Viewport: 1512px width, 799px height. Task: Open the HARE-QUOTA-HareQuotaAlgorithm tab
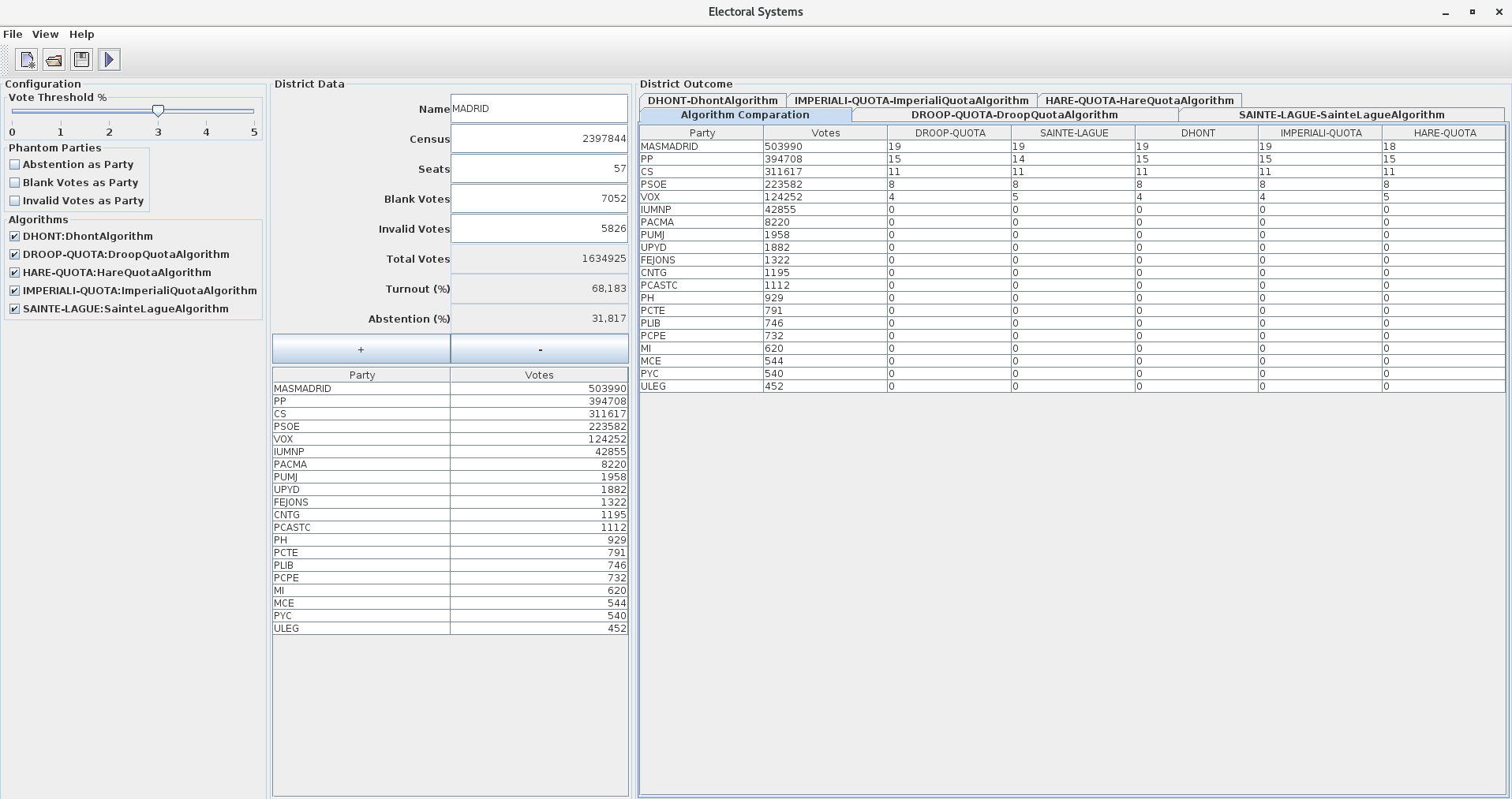tap(1140, 100)
